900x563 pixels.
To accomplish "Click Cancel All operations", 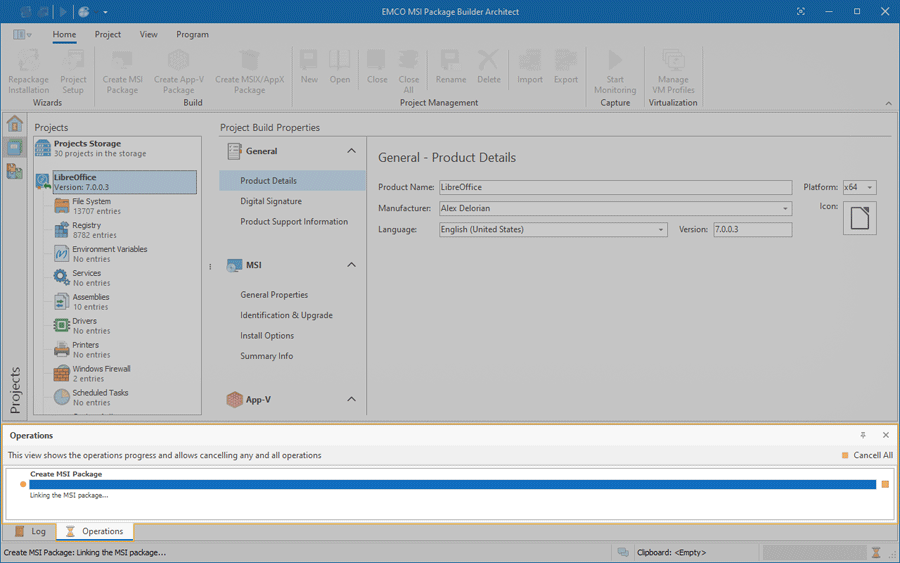I will point(867,455).
